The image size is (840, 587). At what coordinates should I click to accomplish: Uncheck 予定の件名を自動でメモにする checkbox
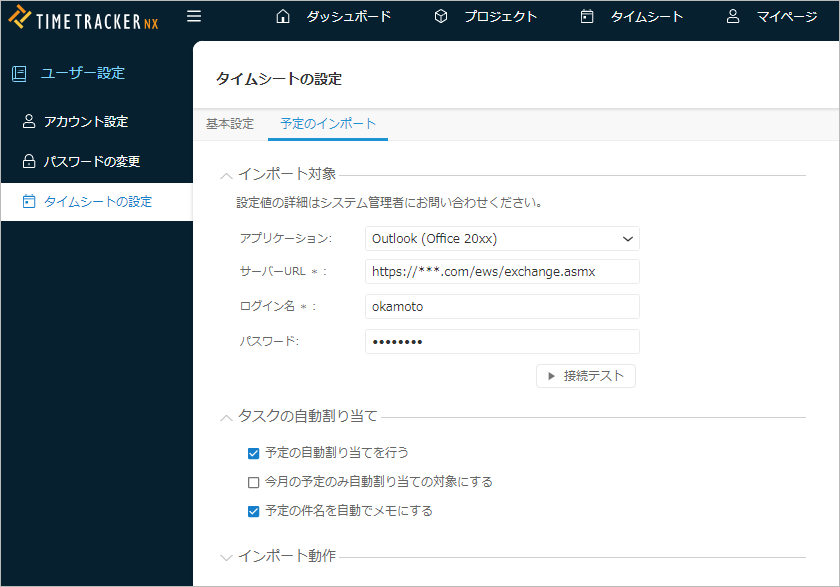(253, 511)
